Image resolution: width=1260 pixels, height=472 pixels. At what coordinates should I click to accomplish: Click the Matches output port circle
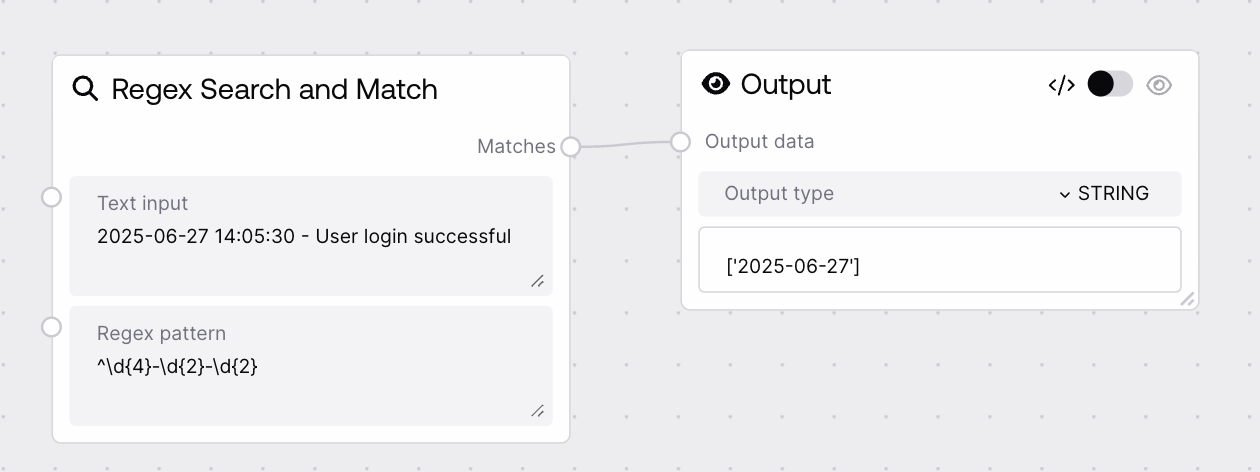(x=570, y=147)
